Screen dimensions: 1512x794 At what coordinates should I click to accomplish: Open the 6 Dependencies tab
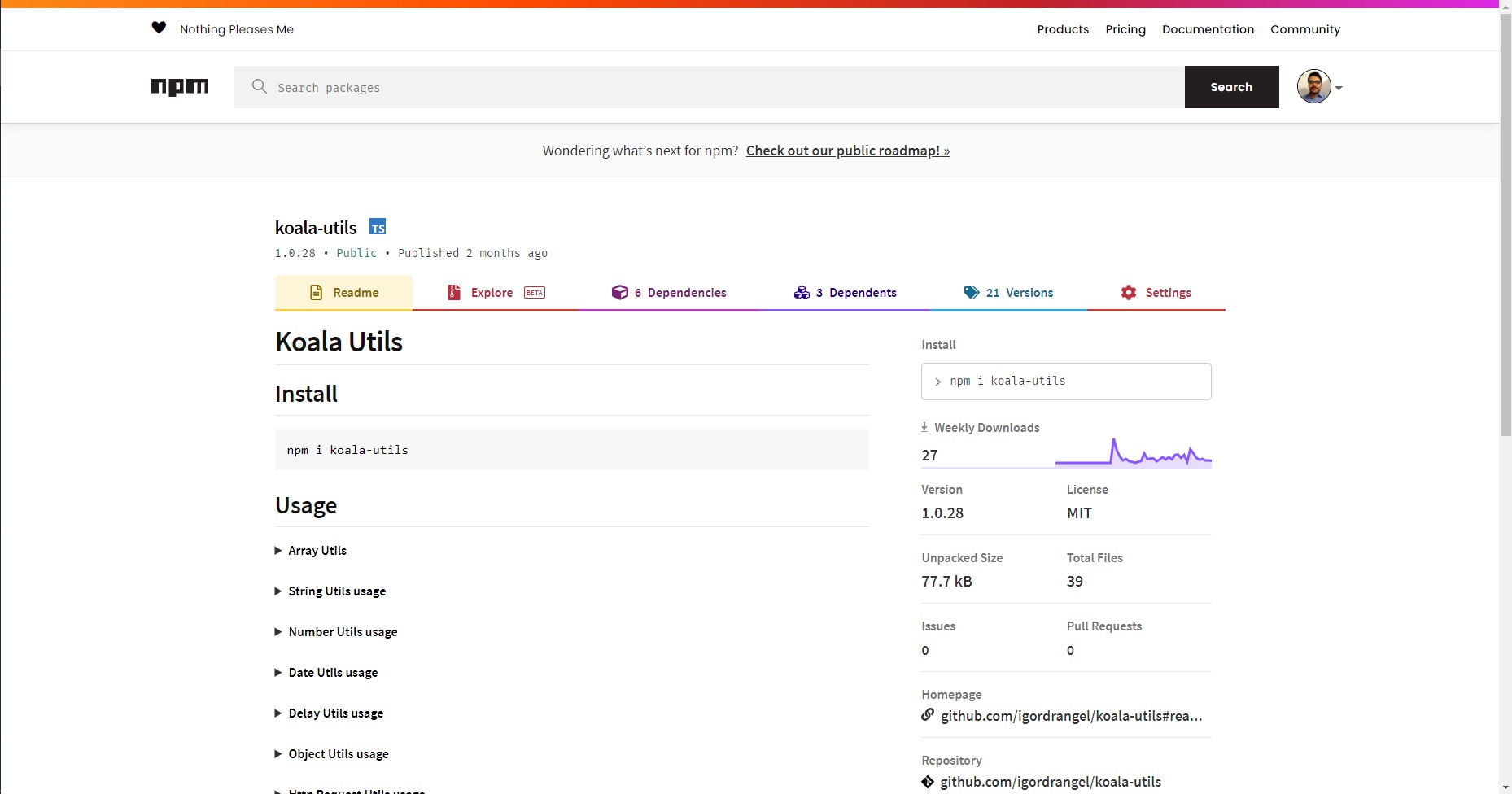click(669, 293)
